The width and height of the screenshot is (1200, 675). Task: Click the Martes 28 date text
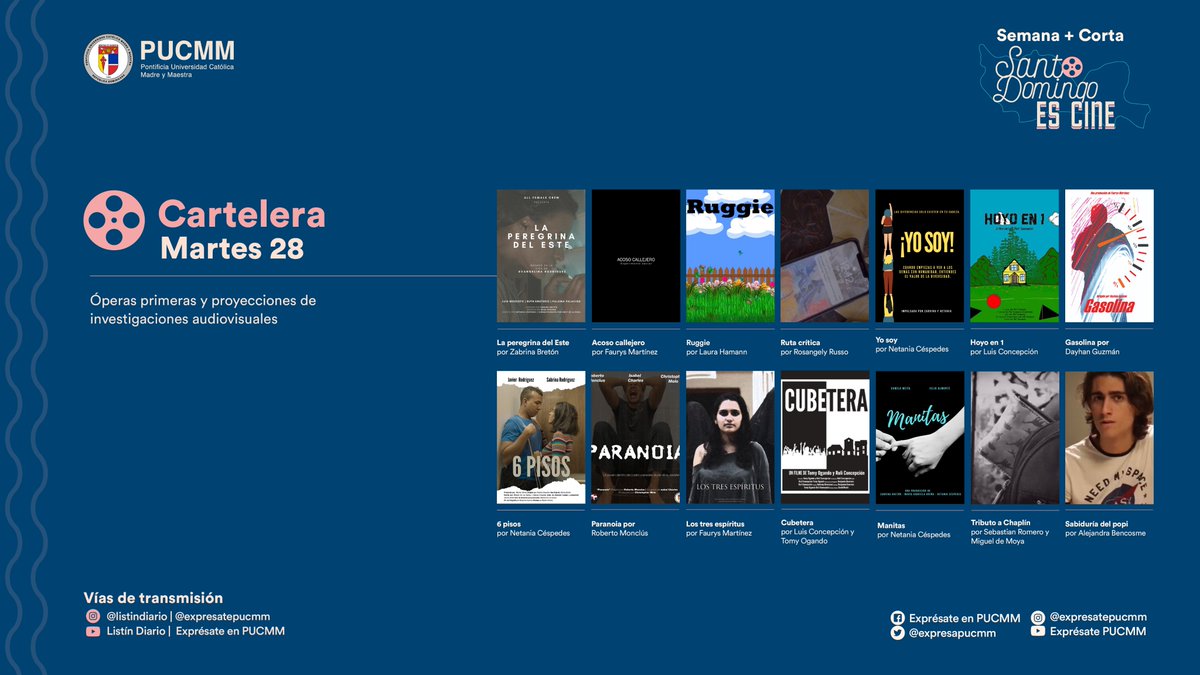click(x=232, y=250)
